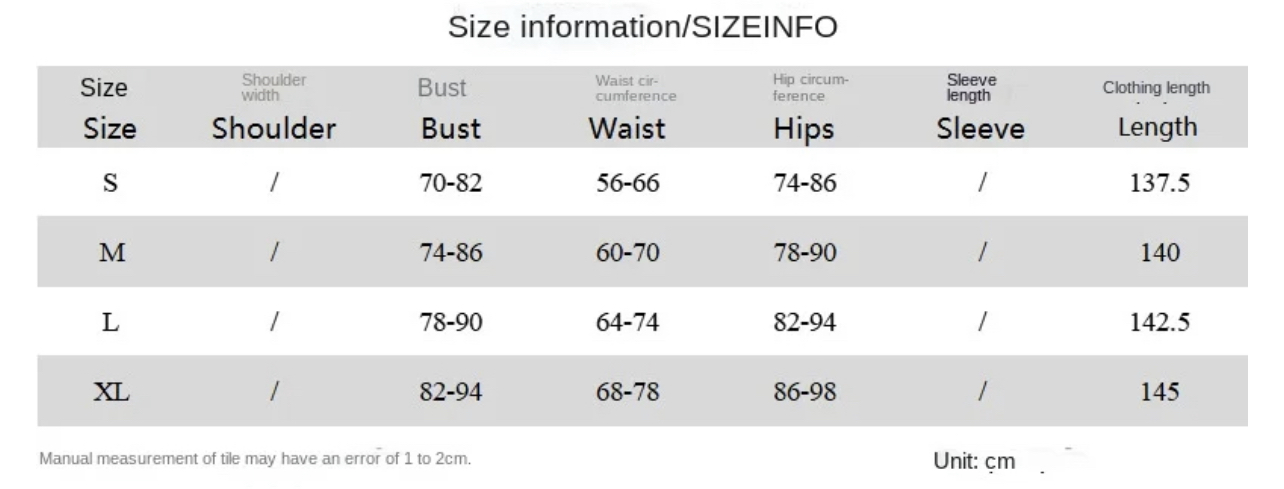This screenshot has height=489, width=1284.
Task: Click the 137.5 length value
Action: coord(1159,184)
